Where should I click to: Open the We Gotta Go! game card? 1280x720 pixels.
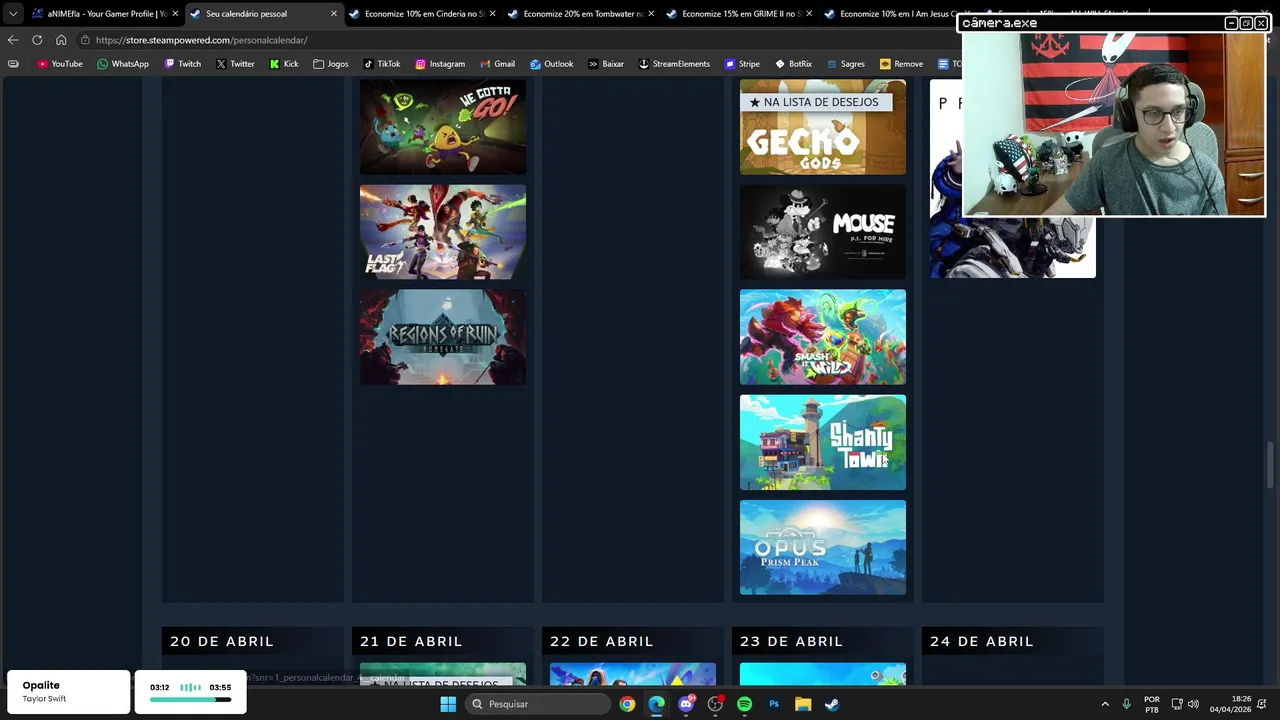[x=443, y=127]
